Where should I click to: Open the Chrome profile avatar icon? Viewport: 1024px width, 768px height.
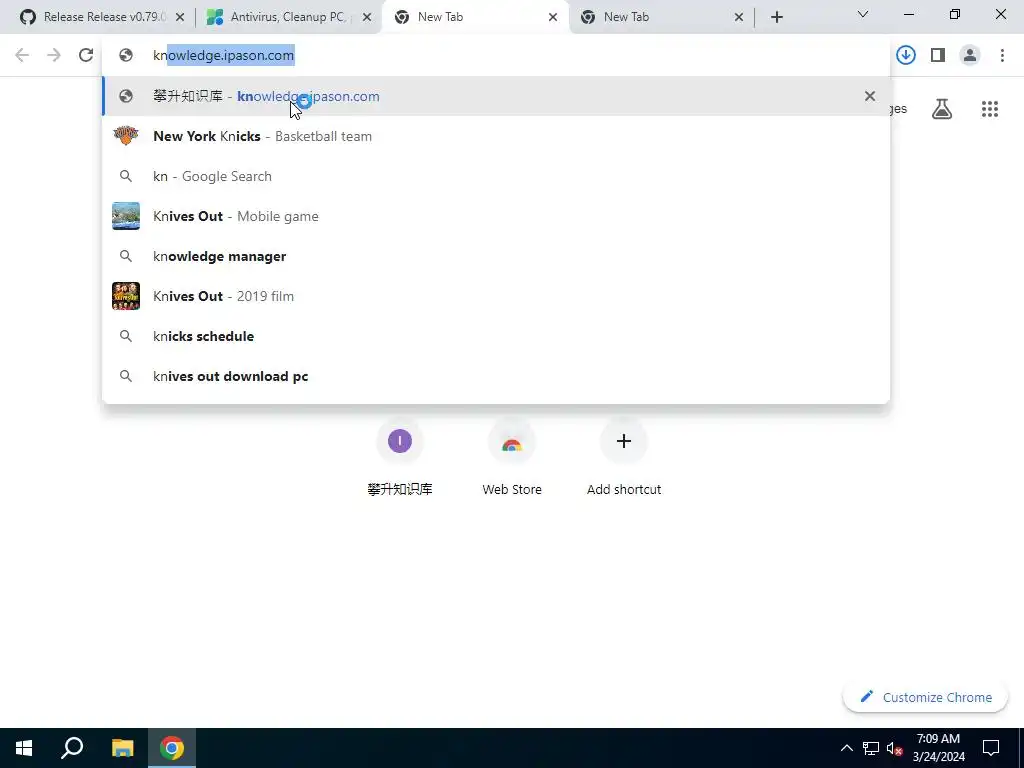click(970, 56)
